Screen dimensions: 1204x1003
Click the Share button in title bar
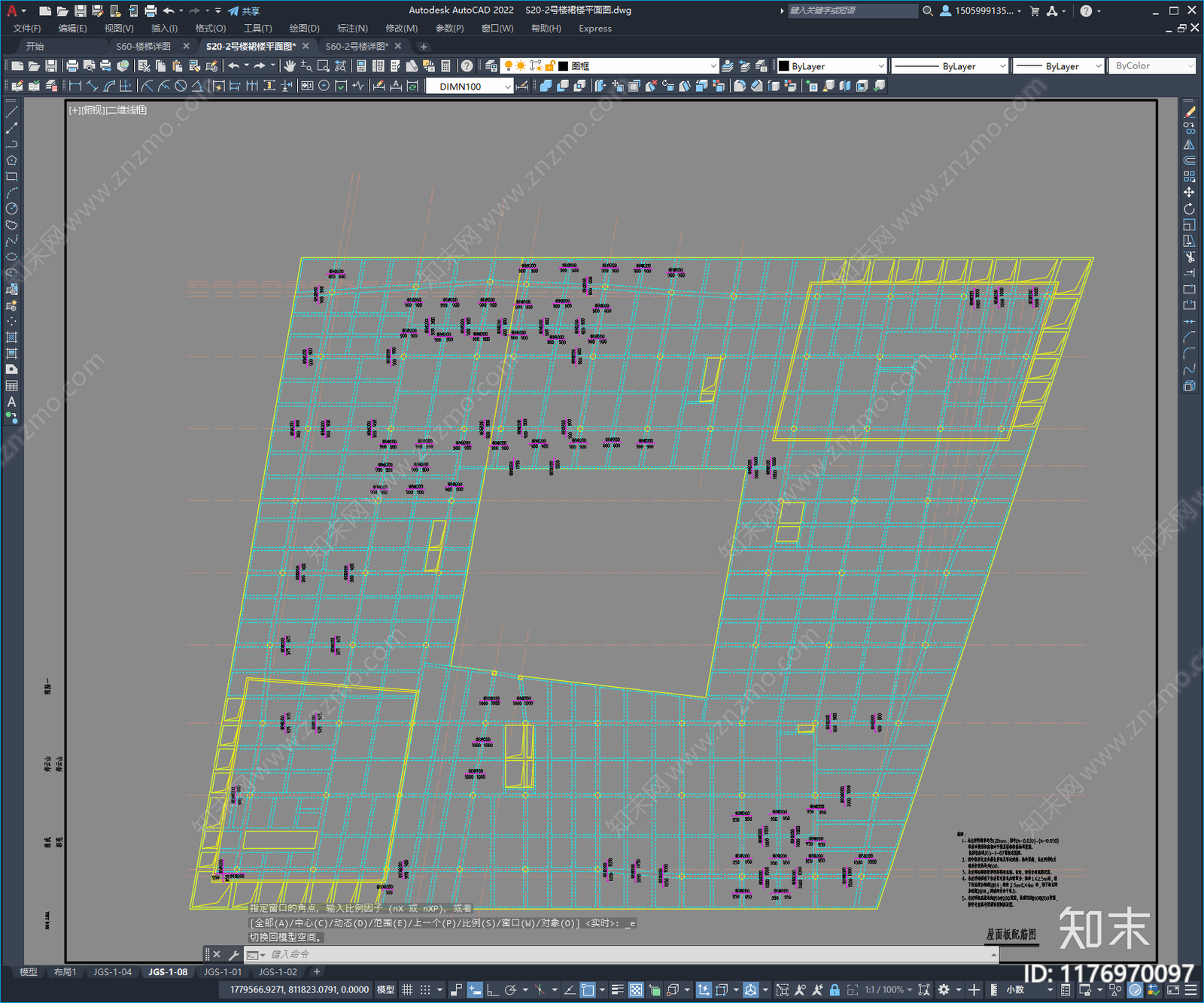coord(244,11)
